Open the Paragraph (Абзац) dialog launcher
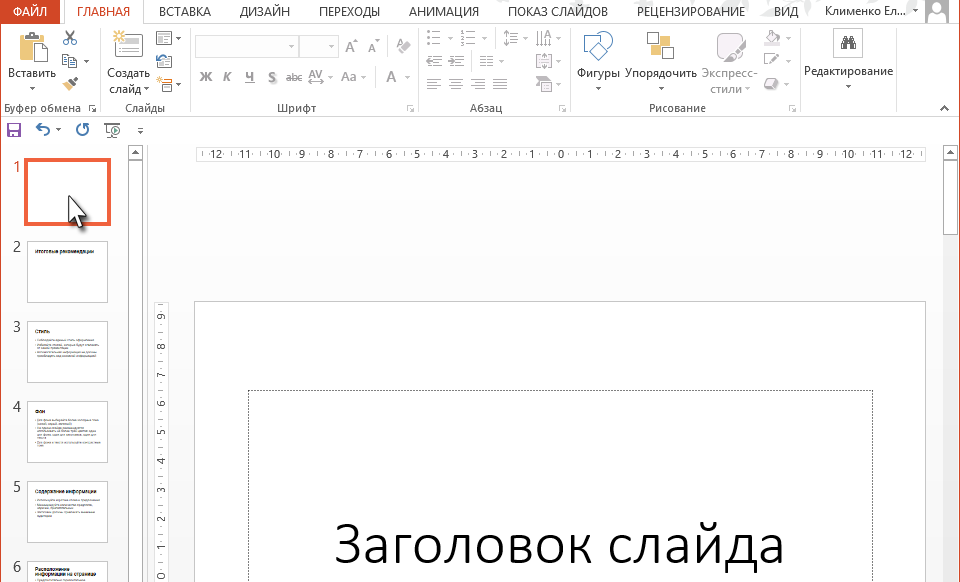 (x=562, y=109)
